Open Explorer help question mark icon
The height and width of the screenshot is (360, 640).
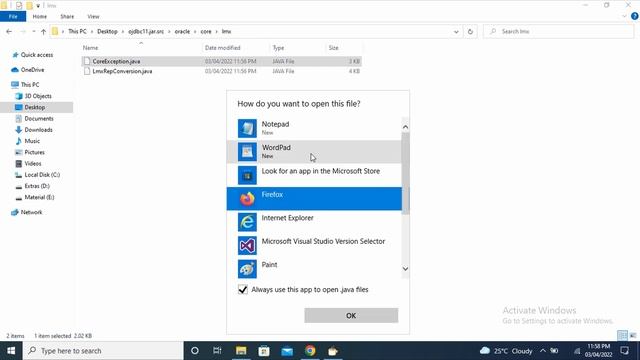click(635, 16)
